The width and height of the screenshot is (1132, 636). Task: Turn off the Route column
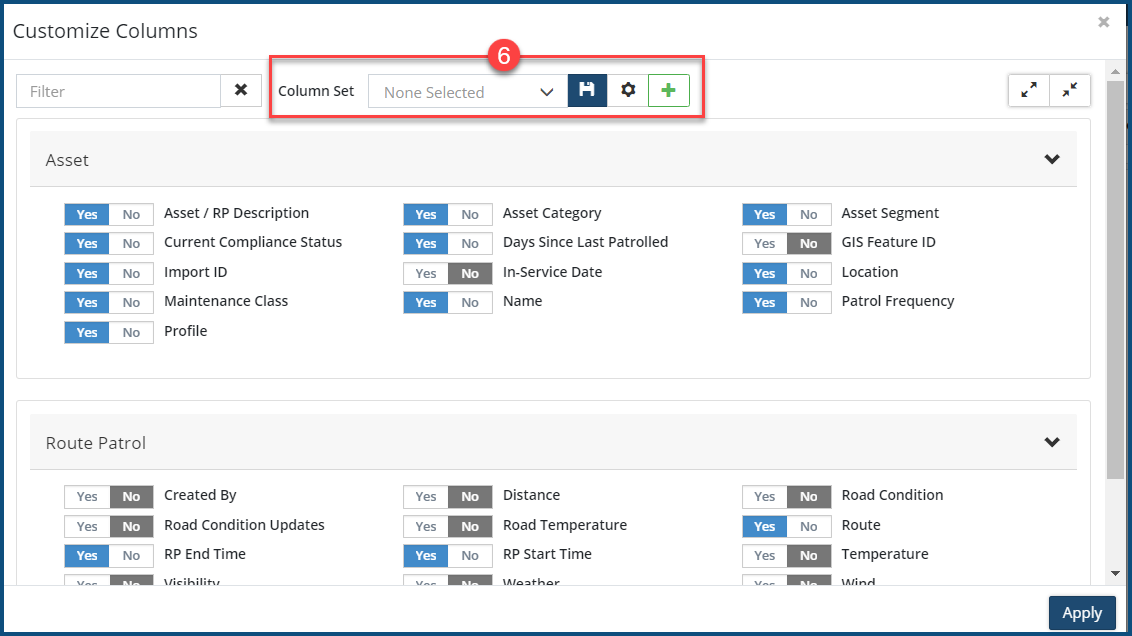(809, 526)
